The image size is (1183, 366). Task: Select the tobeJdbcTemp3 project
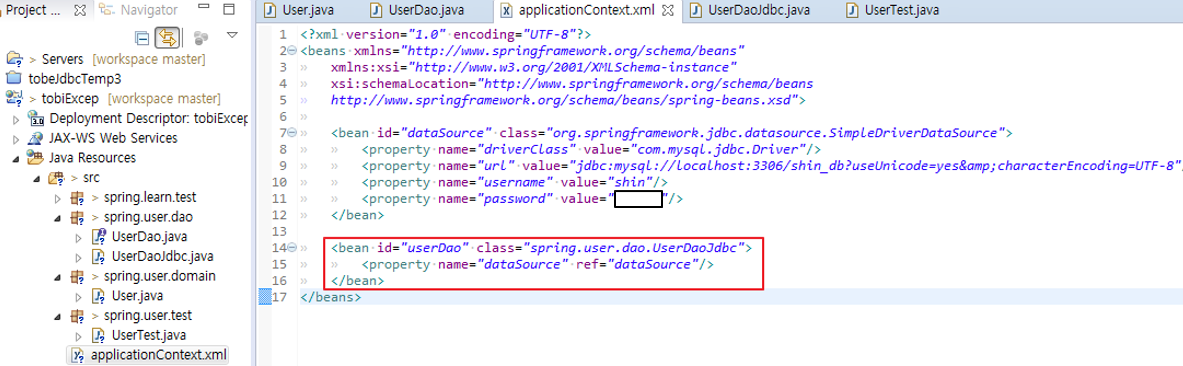[x=75, y=78]
